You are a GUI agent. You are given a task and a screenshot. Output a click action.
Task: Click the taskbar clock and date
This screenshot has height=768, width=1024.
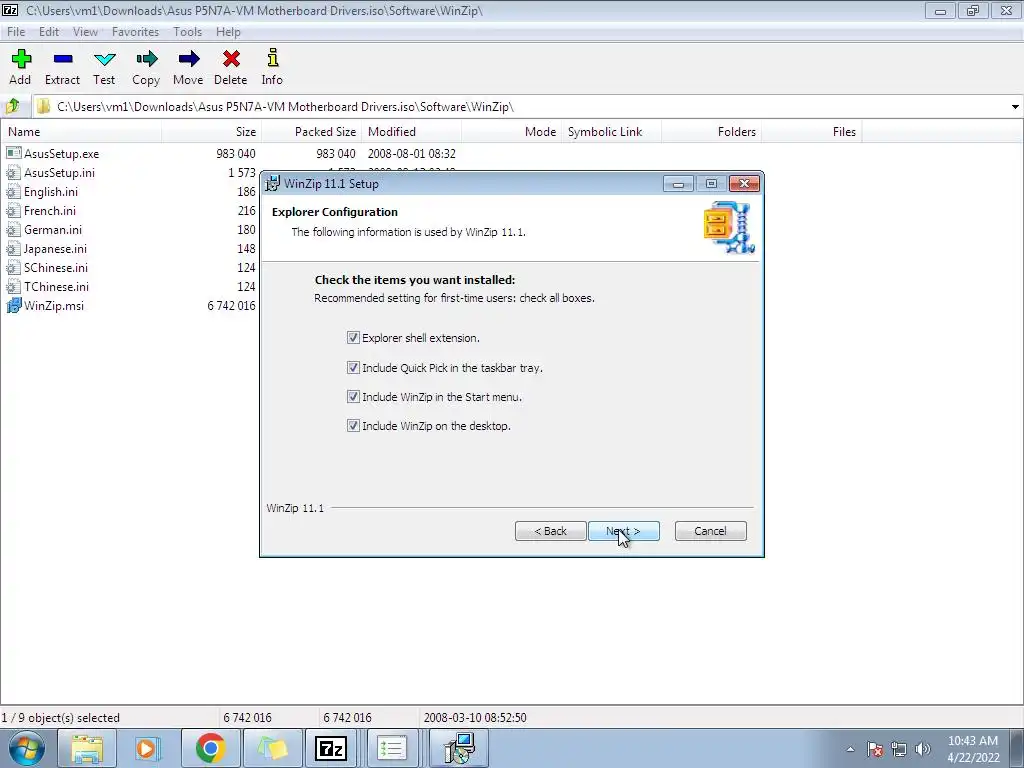tap(973, 749)
